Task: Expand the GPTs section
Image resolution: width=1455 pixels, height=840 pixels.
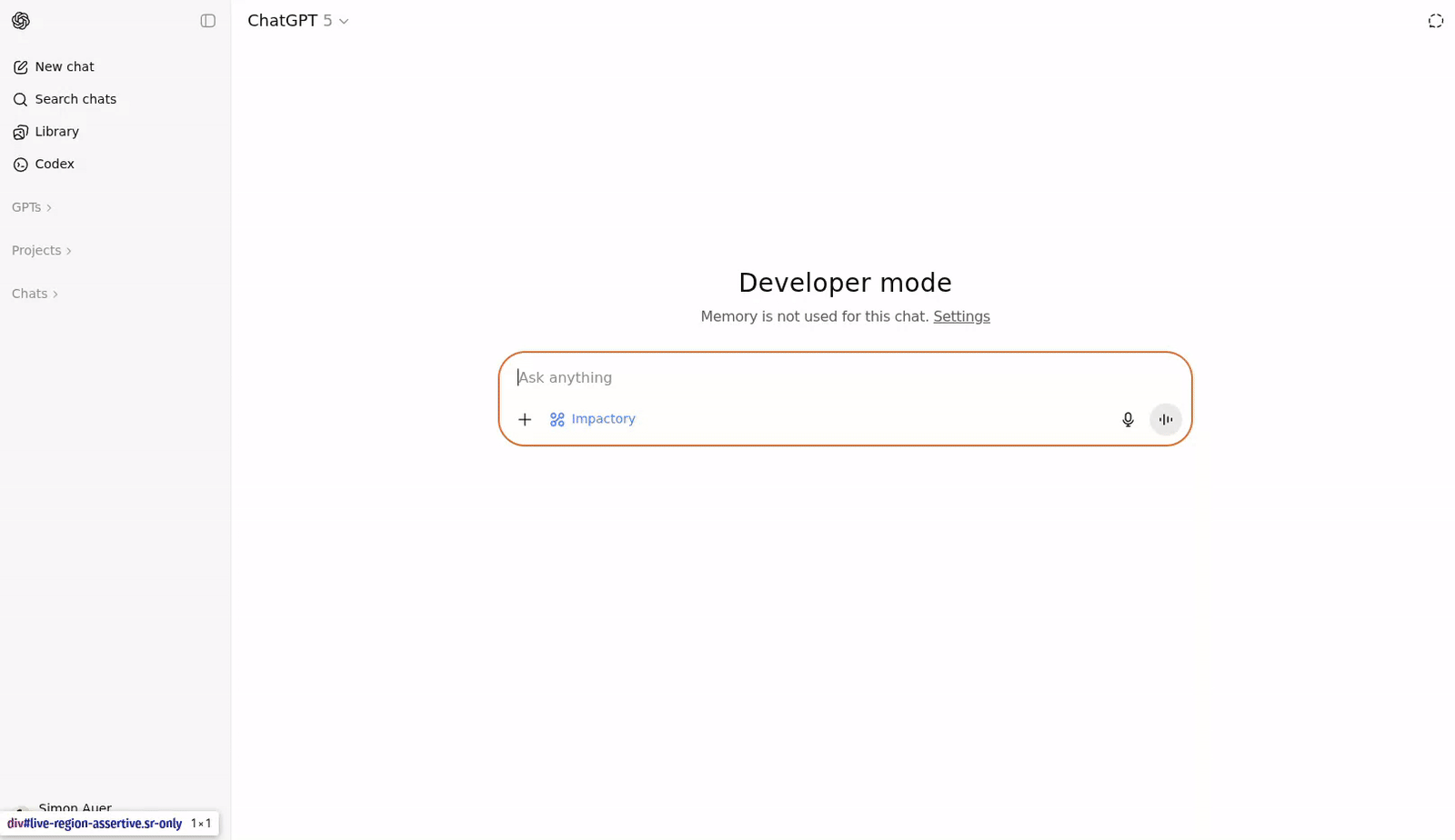Action: pyautogui.click(x=32, y=207)
